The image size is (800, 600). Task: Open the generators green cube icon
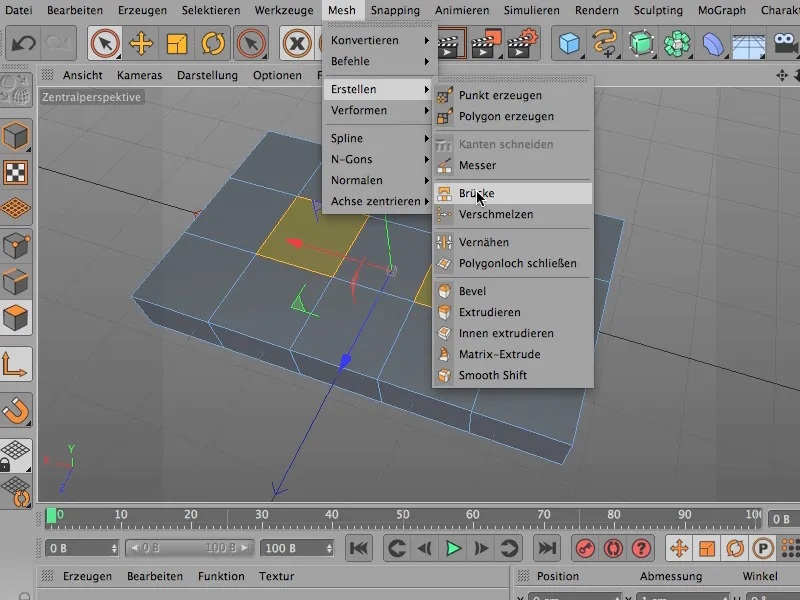click(x=641, y=43)
